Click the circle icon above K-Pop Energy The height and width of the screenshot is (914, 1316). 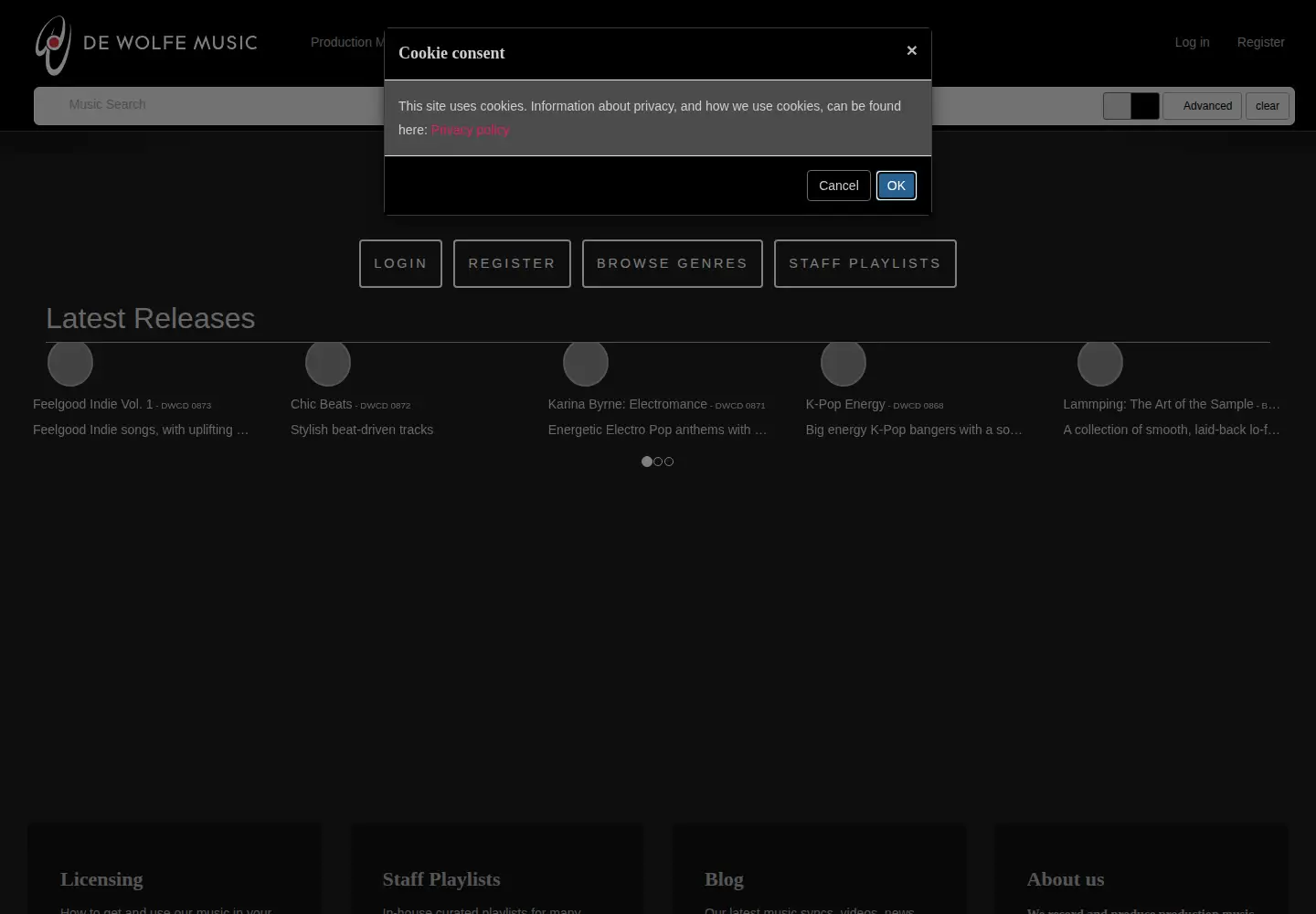tap(844, 363)
